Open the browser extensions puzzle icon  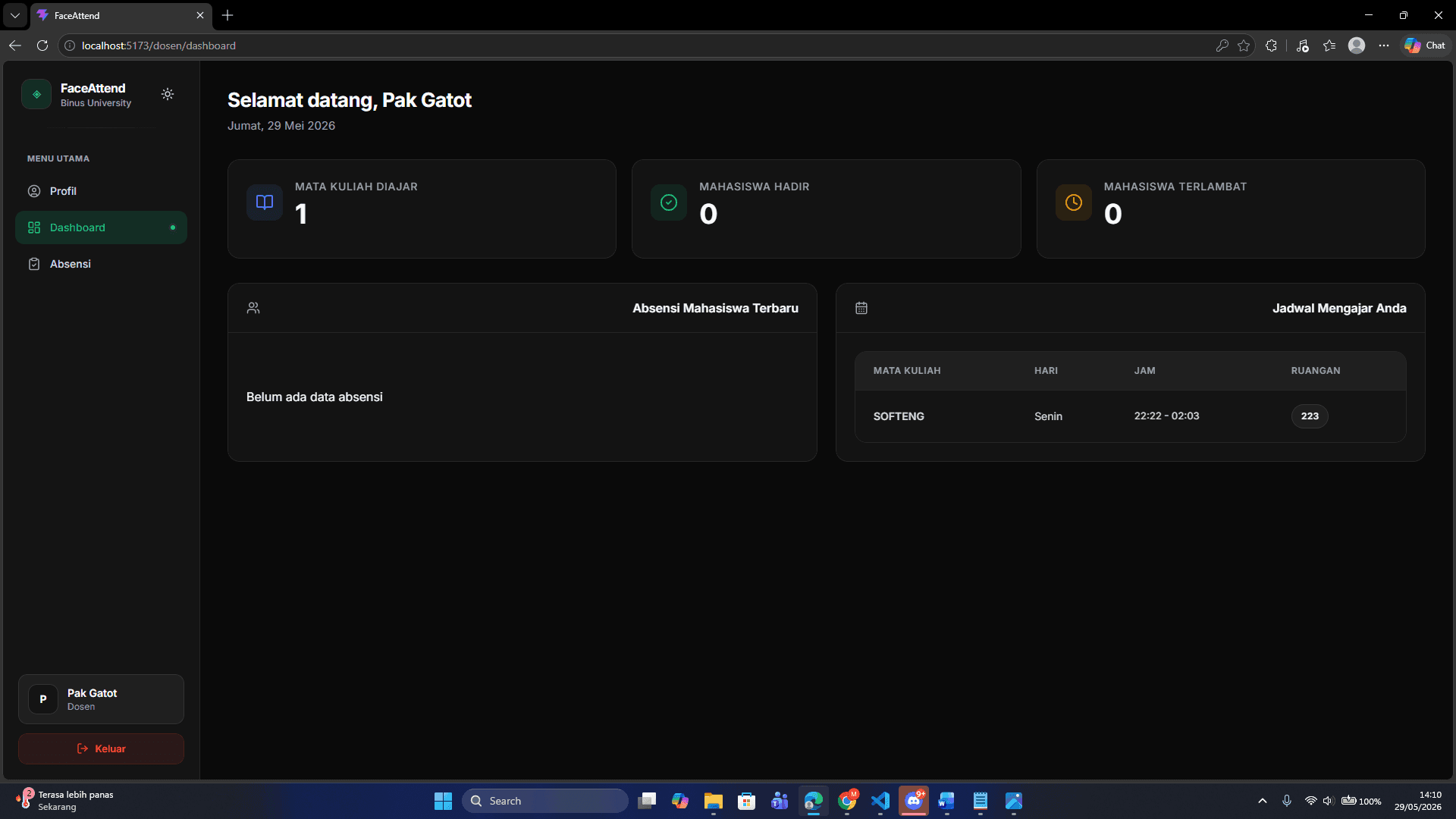1271,45
